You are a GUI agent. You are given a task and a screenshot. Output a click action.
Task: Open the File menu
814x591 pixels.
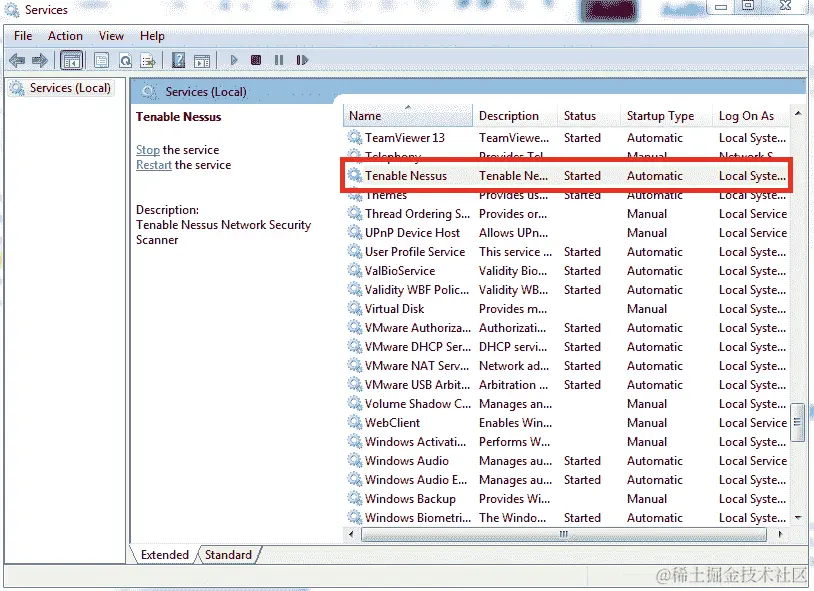(23, 36)
